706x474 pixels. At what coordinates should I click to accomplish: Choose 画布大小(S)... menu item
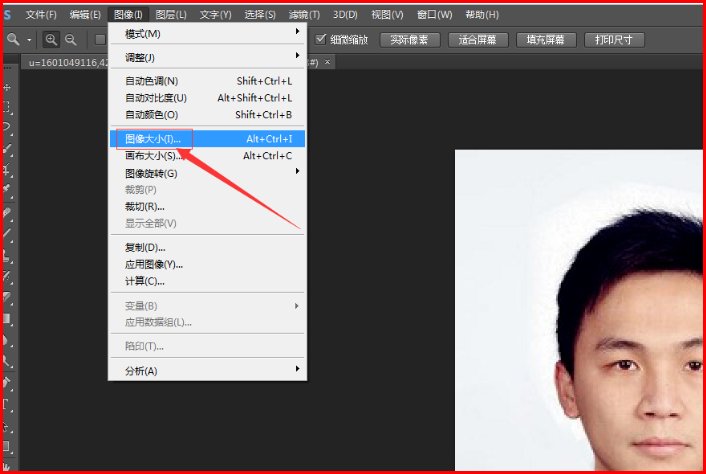click(208, 156)
